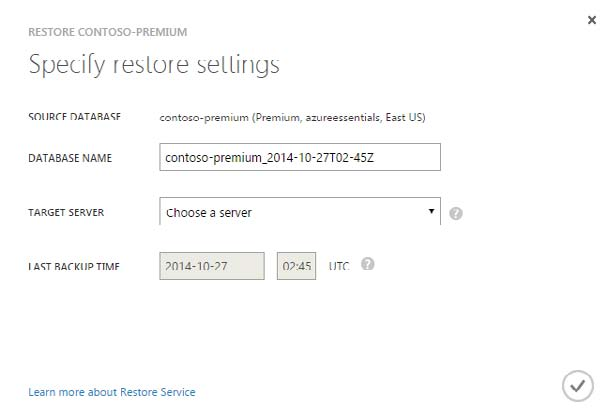608x420 pixels.
Task: Click the Database Name input field
Action: 300,158
